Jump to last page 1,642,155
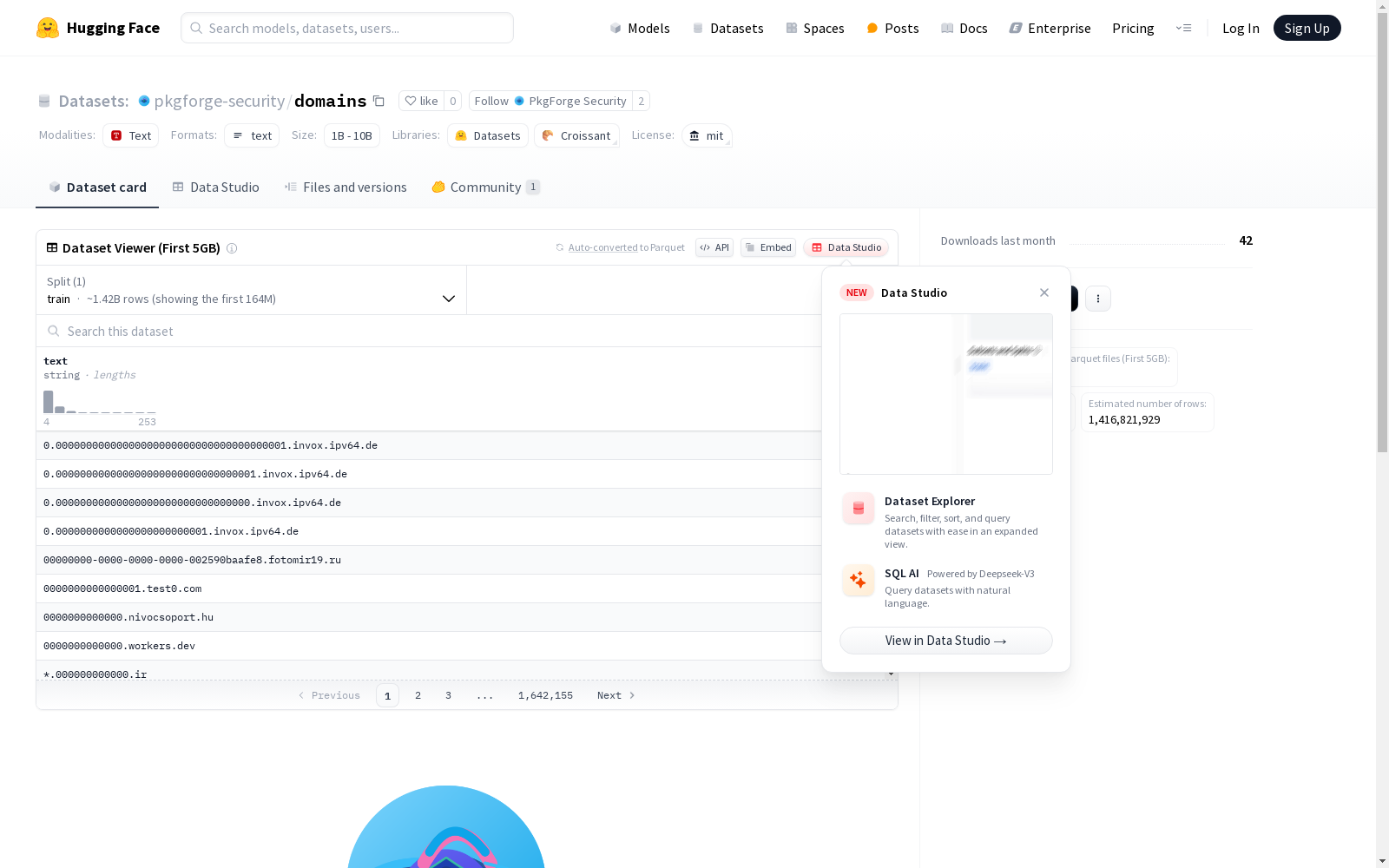 coord(545,695)
